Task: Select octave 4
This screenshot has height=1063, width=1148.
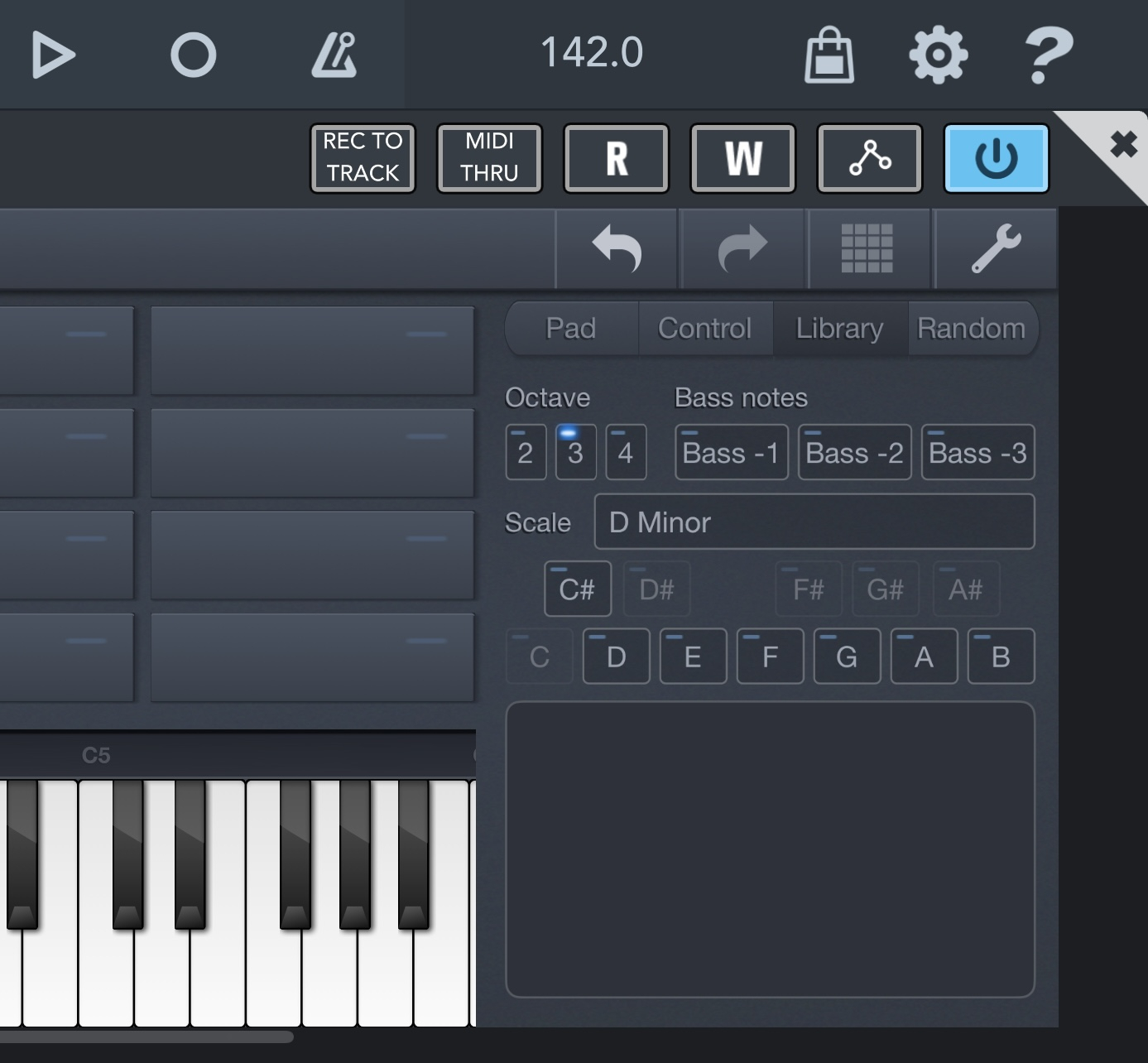Action: point(627,452)
